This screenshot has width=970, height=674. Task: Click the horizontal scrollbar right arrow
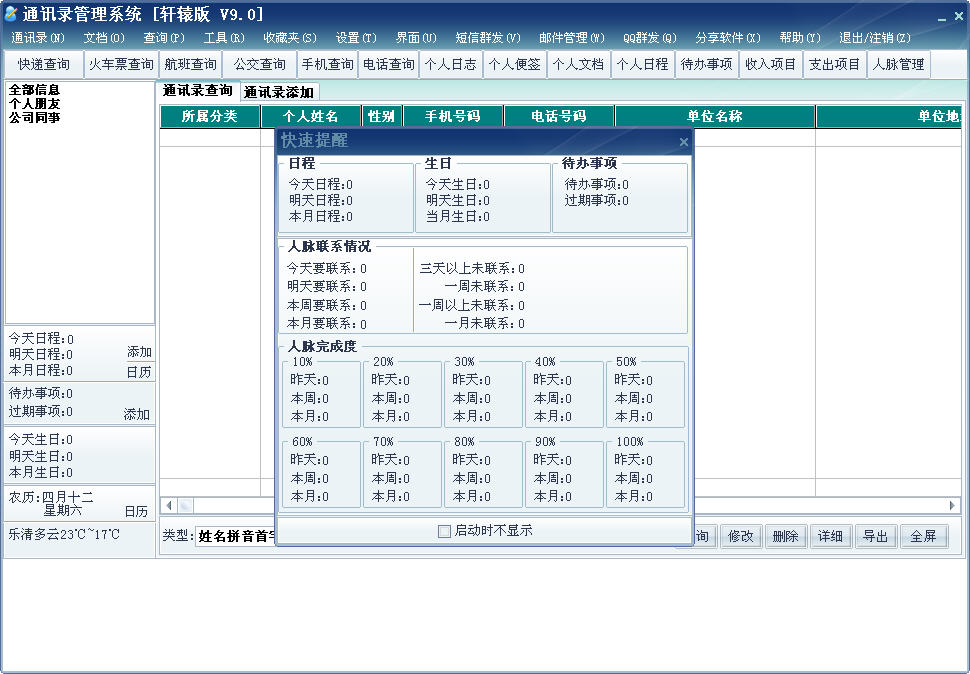click(953, 505)
